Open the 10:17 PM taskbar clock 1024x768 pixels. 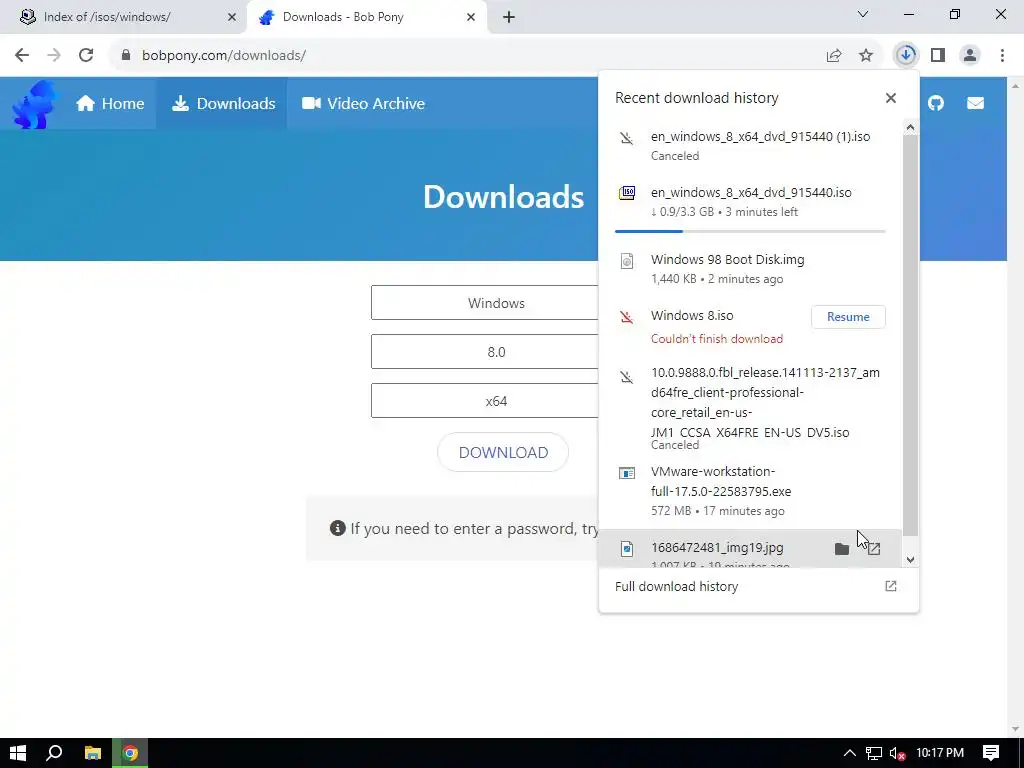(x=940, y=753)
